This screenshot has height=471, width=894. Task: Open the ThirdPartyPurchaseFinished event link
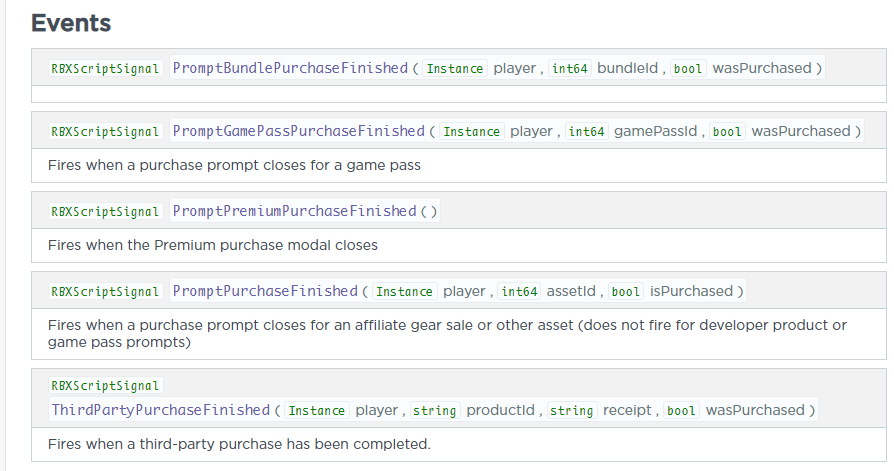160,410
